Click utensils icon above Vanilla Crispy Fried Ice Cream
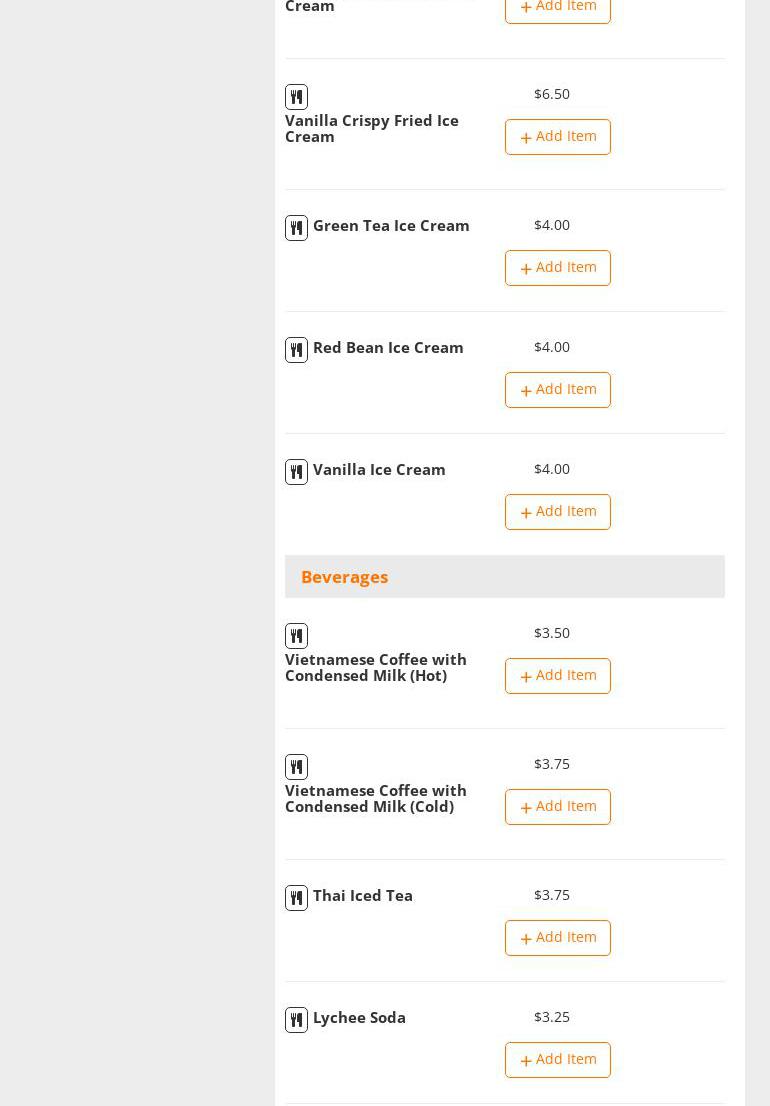The image size is (770, 1106). [296, 97]
